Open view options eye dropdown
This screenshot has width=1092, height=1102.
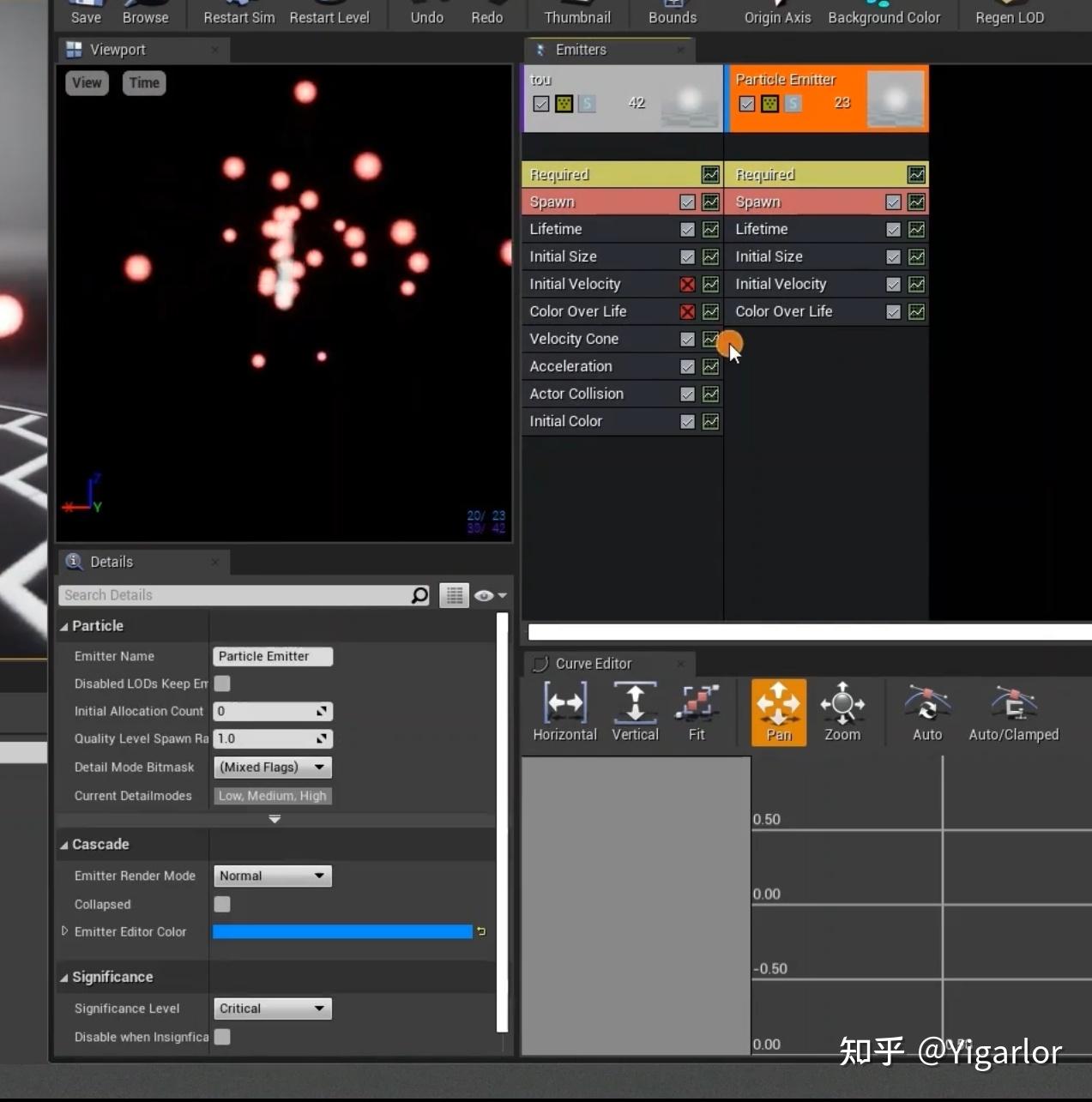click(490, 595)
